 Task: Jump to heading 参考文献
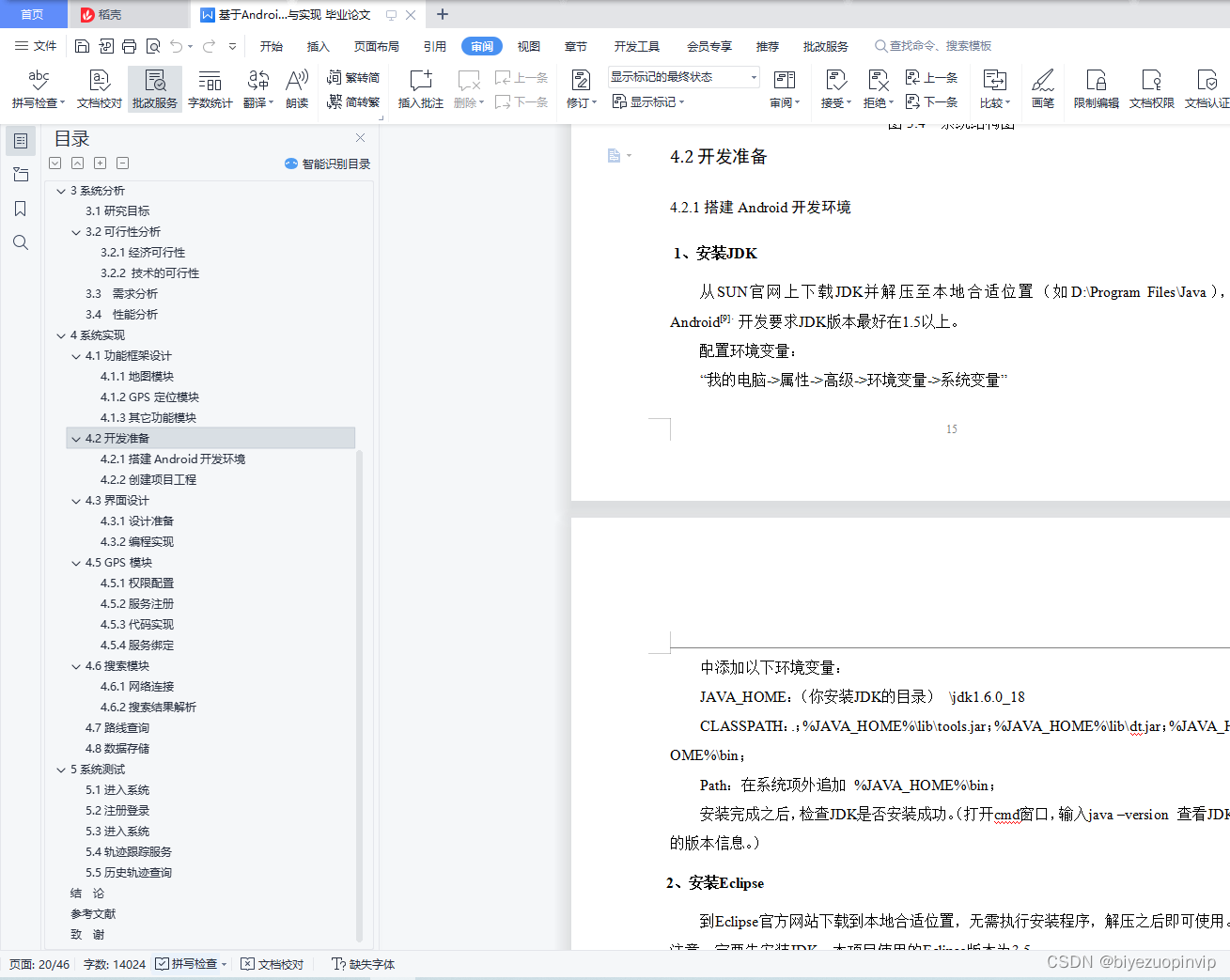click(93, 914)
